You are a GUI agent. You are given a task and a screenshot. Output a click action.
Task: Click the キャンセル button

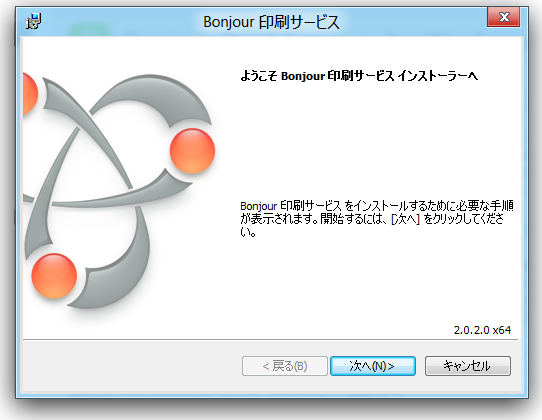pos(468,366)
